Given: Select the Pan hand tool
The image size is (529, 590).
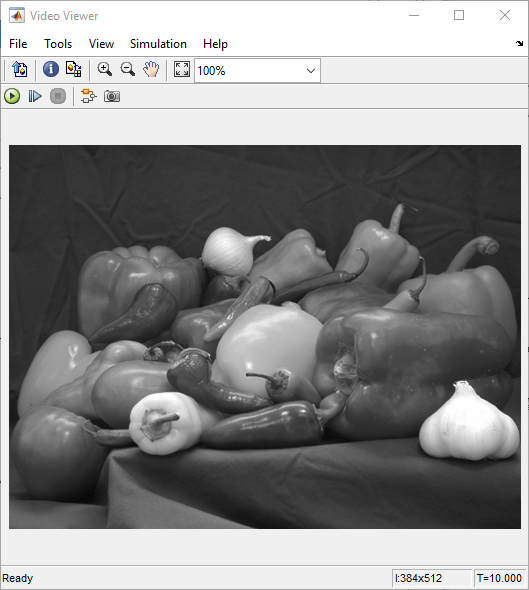Looking at the screenshot, I should [151, 70].
